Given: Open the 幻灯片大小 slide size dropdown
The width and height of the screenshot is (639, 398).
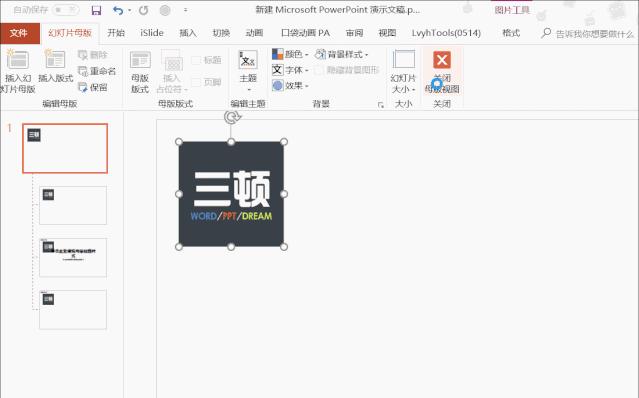Looking at the screenshot, I should pos(403,72).
